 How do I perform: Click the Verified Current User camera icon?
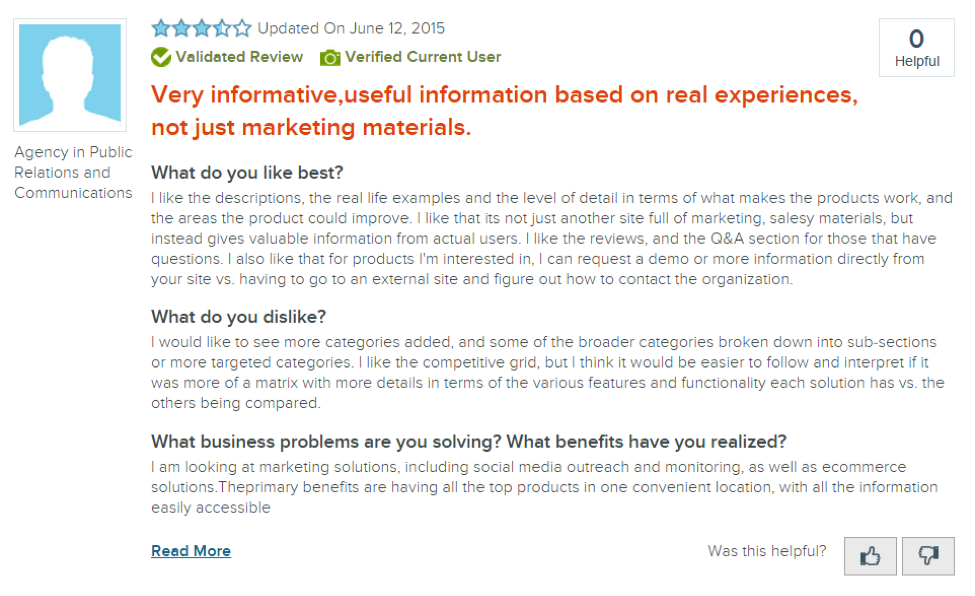point(330,58)
